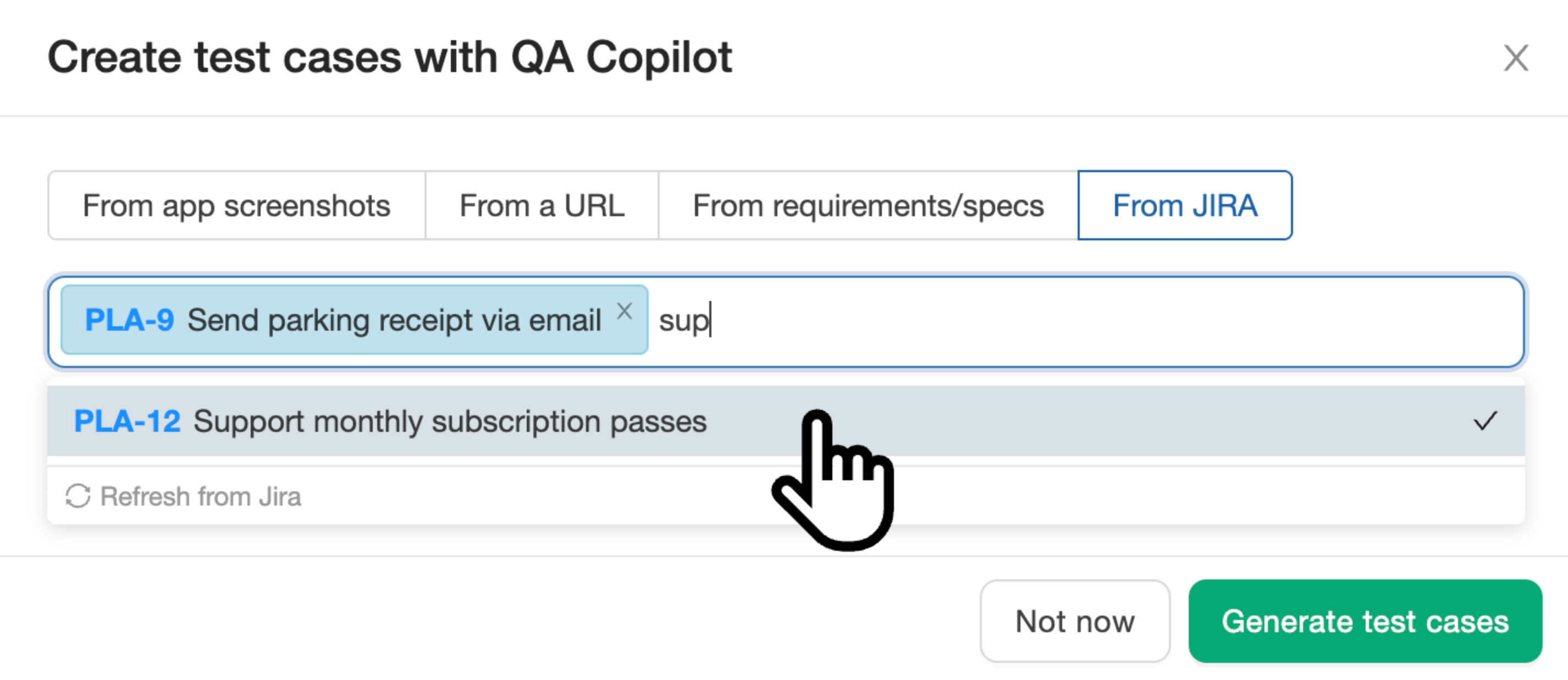Close the QA Copilot dialog with the X
This screenshot has height=680, width=1568.
click(x=1516, y=58)
